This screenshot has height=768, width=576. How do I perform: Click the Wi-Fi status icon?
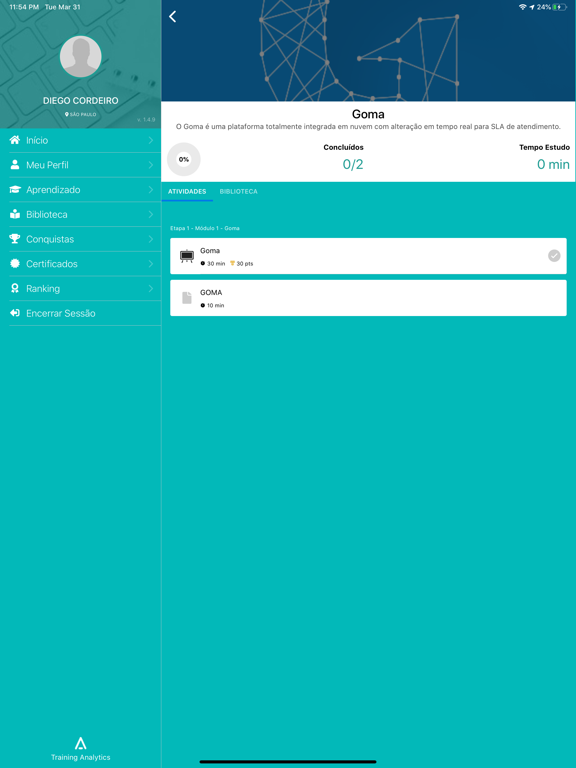click(522, 7)
